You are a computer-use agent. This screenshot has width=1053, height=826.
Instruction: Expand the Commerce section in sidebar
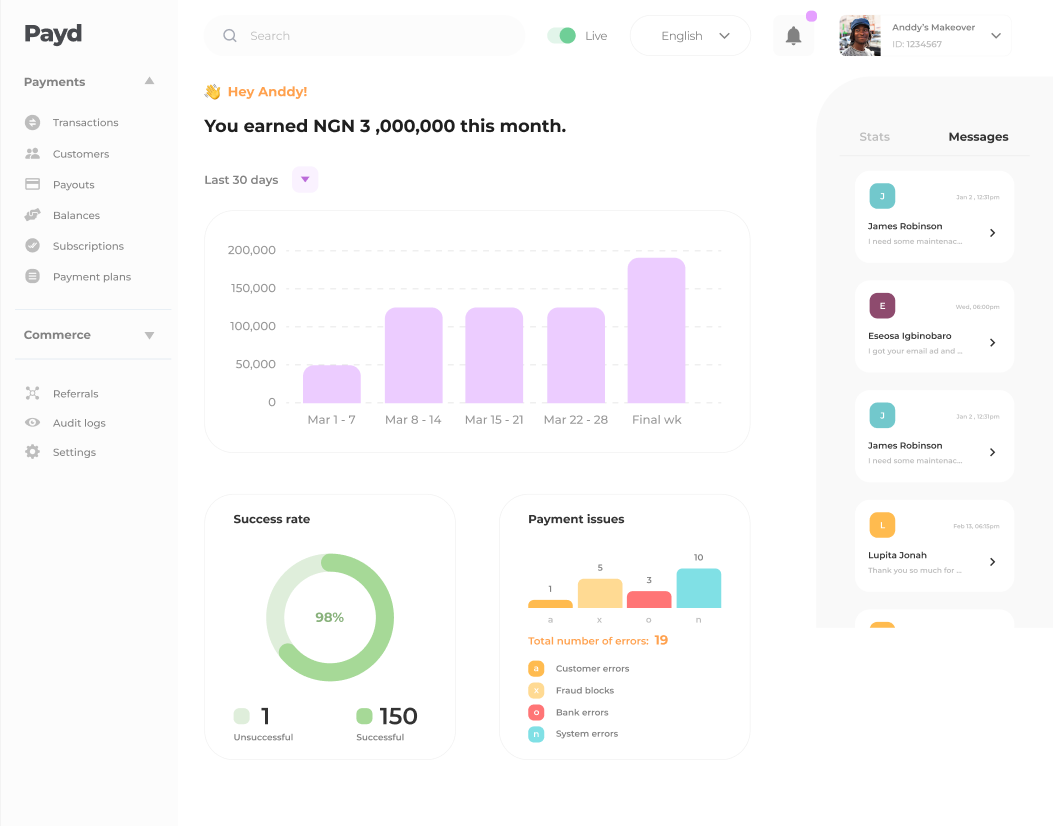(x=149, y=335)
